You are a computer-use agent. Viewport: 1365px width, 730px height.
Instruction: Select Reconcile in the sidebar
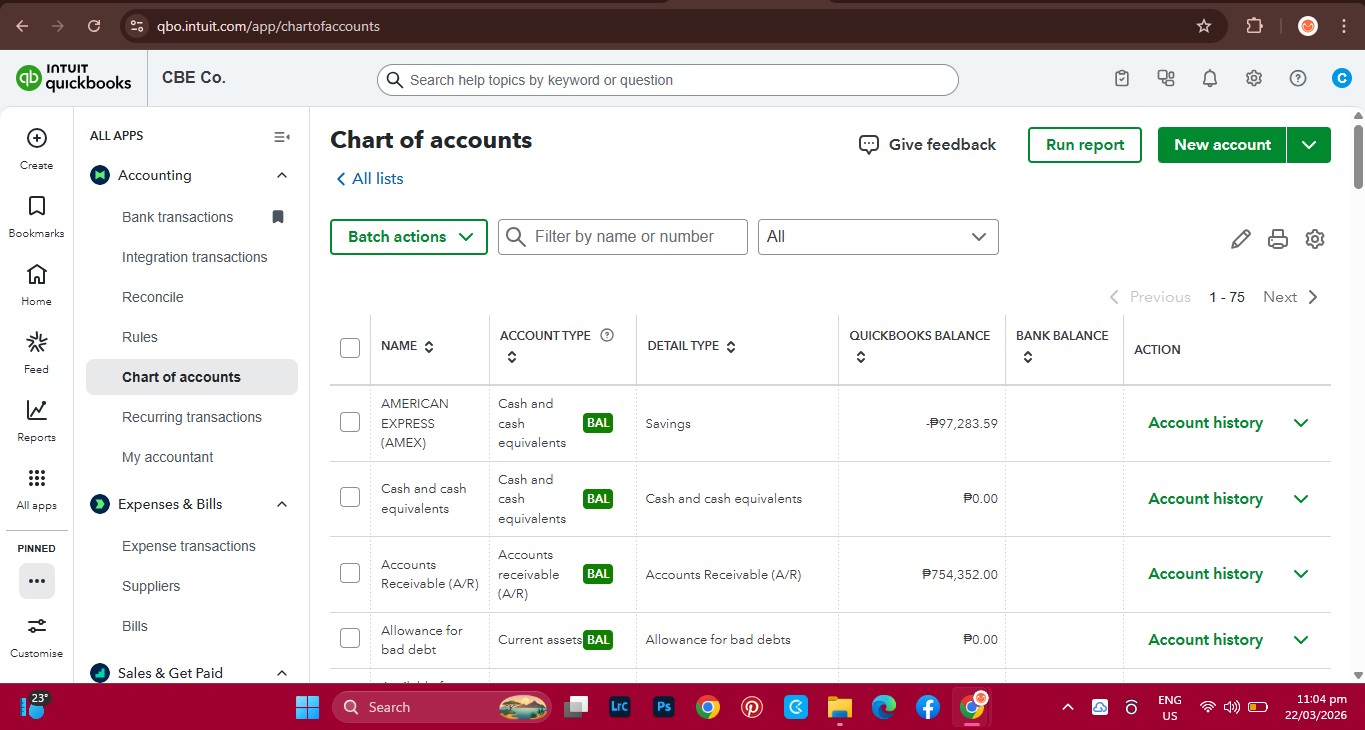coord(153,297)
